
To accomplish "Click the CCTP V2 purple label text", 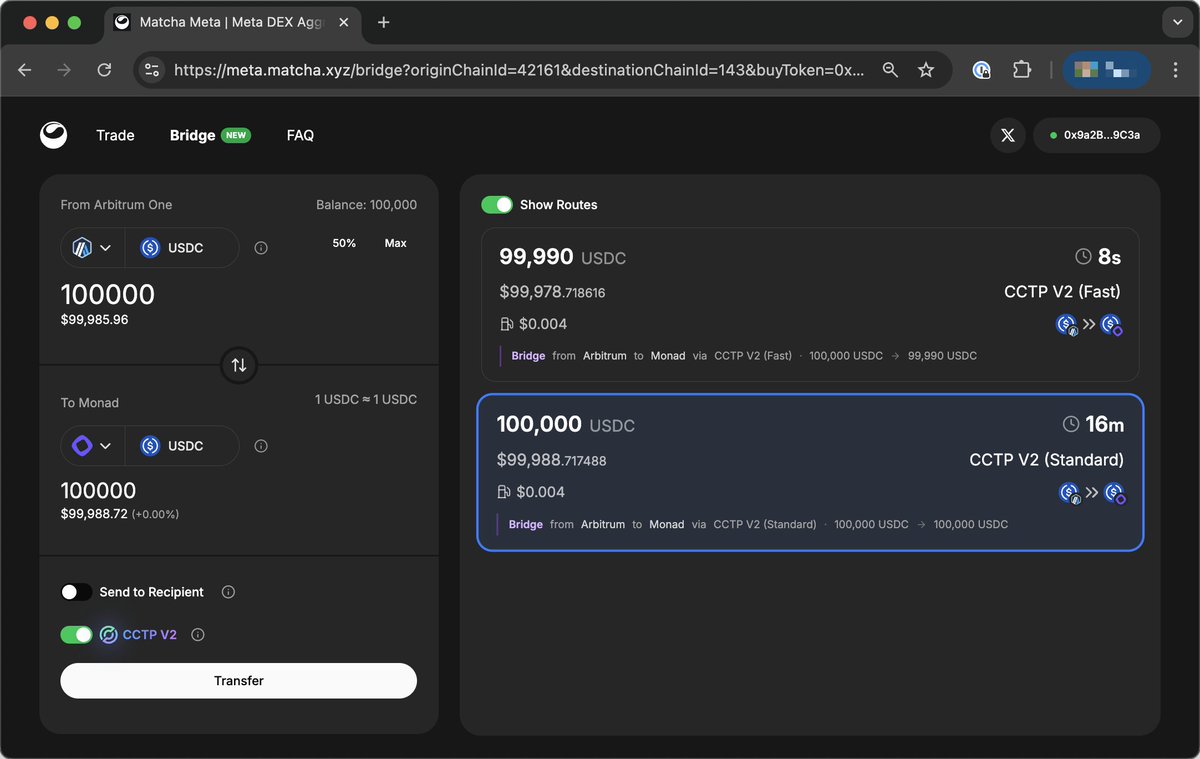I will tap(150, 634).
